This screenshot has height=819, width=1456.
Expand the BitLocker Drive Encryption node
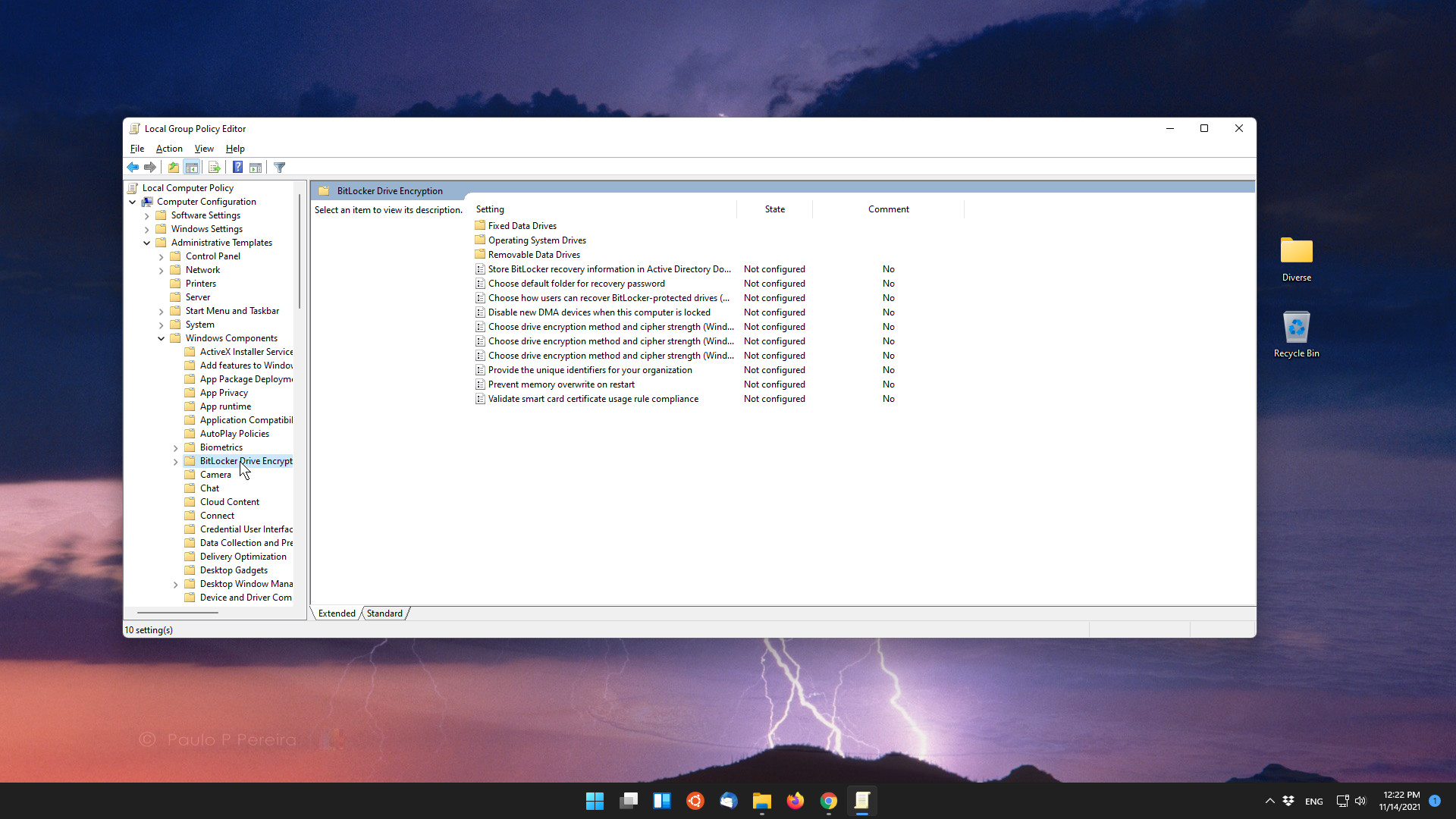(176, 461)
